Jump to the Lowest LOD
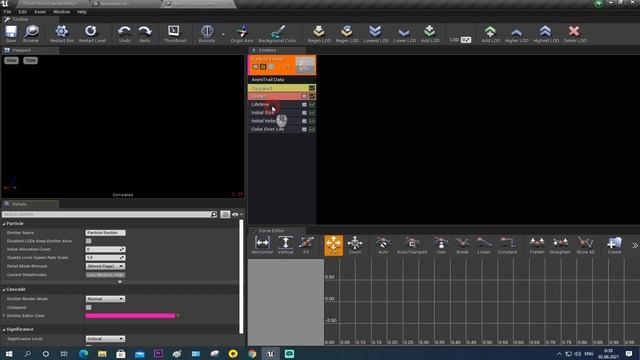 [376, 33]
